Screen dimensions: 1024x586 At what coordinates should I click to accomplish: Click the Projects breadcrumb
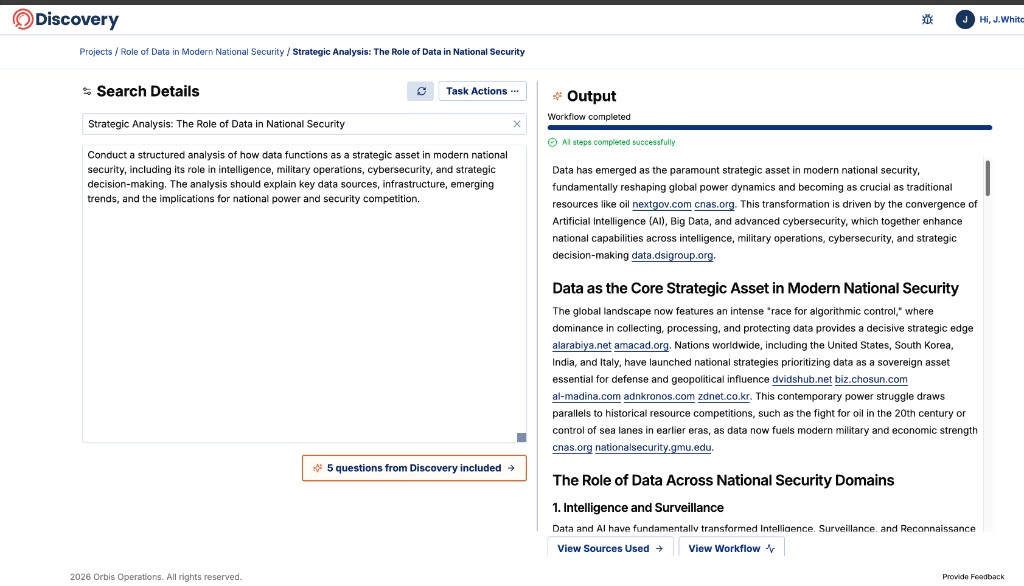click(x=95, y=51)
